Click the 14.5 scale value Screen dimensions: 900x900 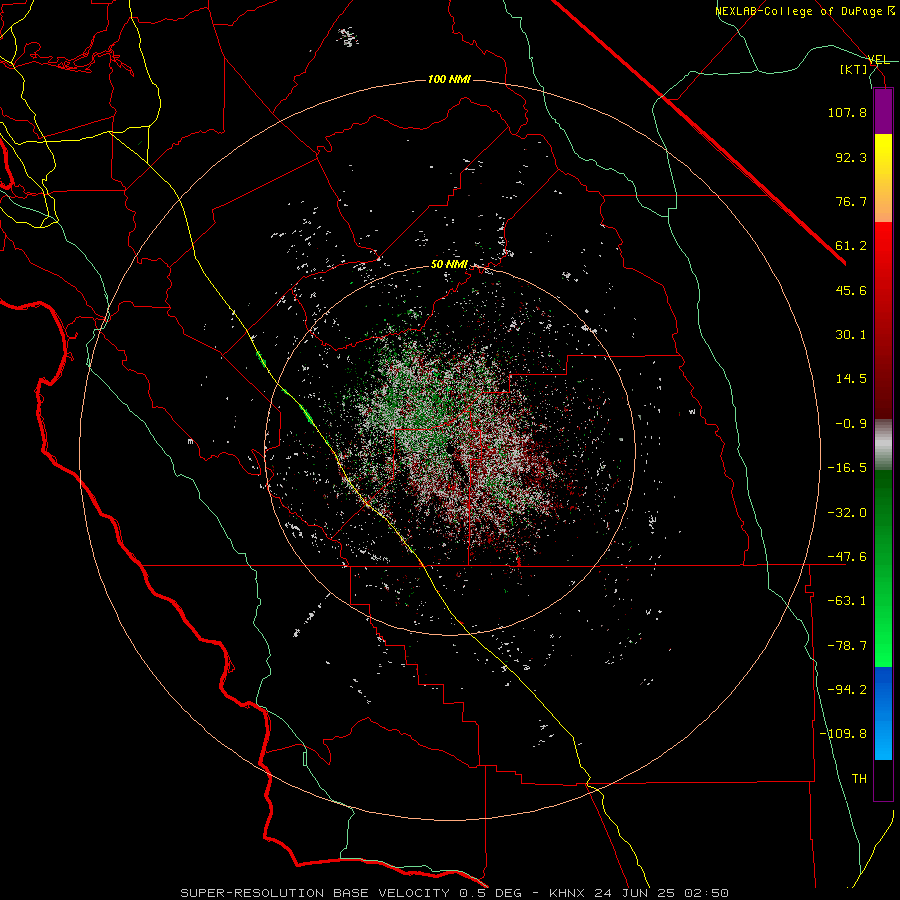point(851,379)
